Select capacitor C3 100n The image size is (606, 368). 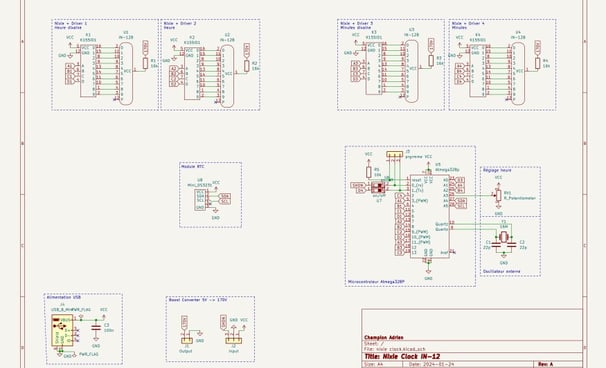coord(96,328)
